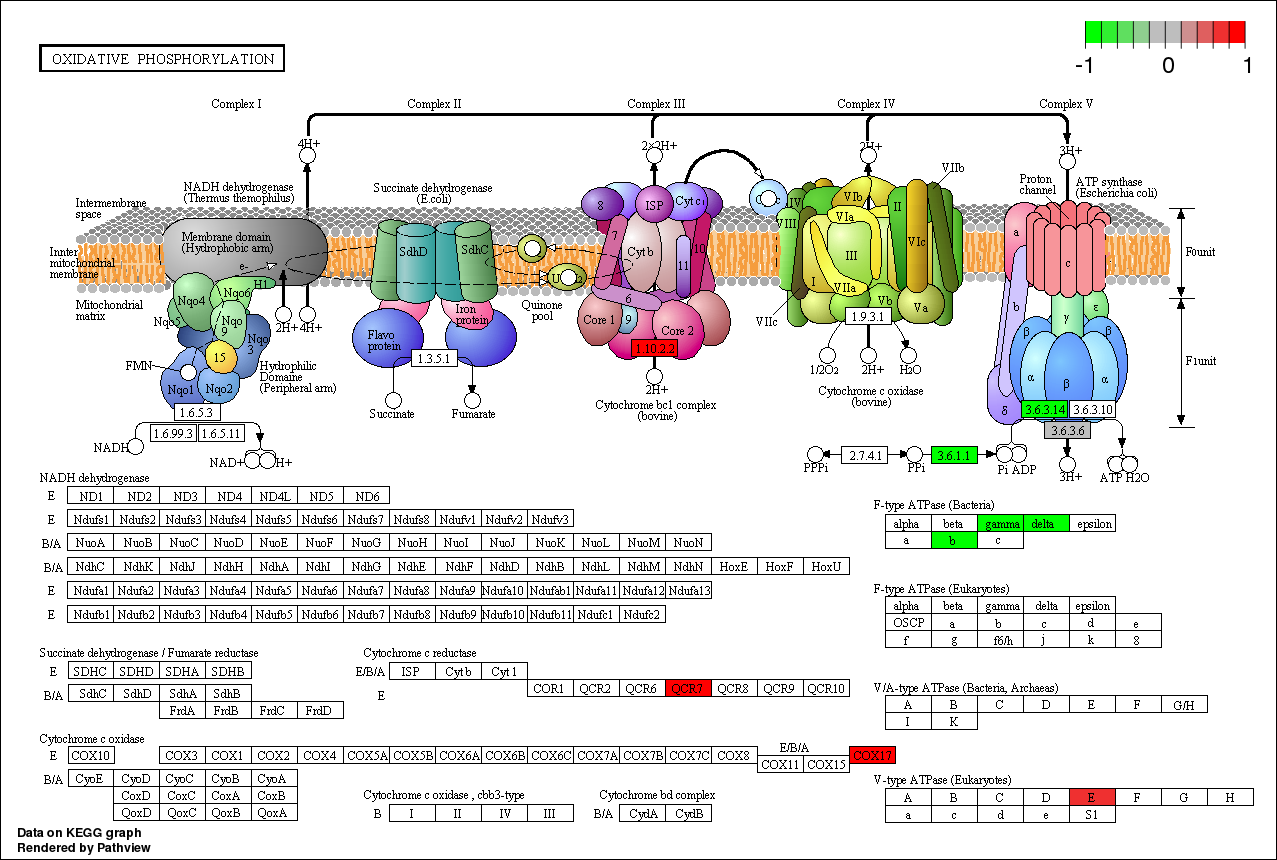Screen dimensions: 1277x860
Task: Select the ND4L gene box
Action: [x=275, y=496]
